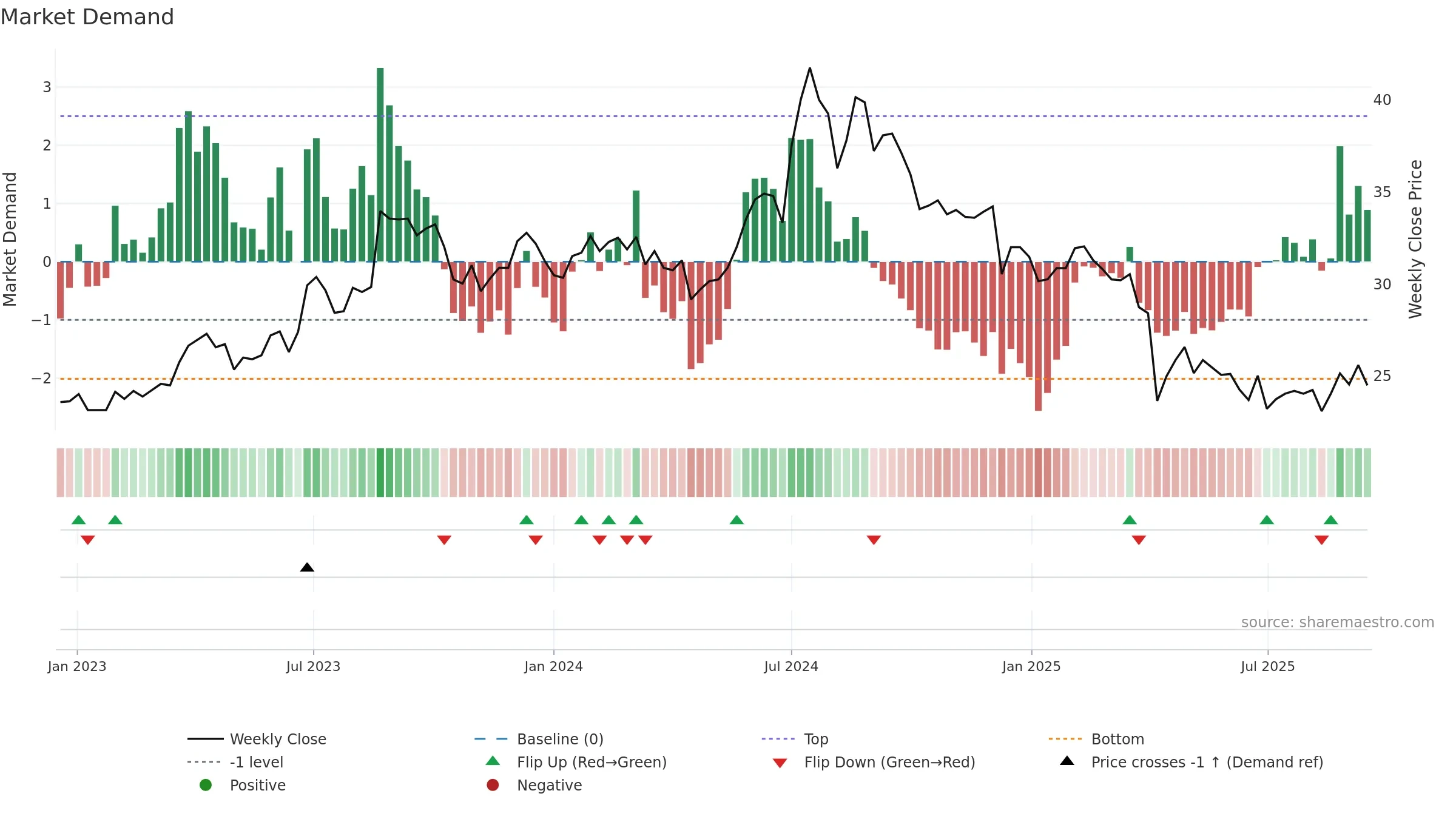Click the tallest green demand bar above 3
Image resolution: width=1456 pixels, height=819 pixels.
[380, 164]
